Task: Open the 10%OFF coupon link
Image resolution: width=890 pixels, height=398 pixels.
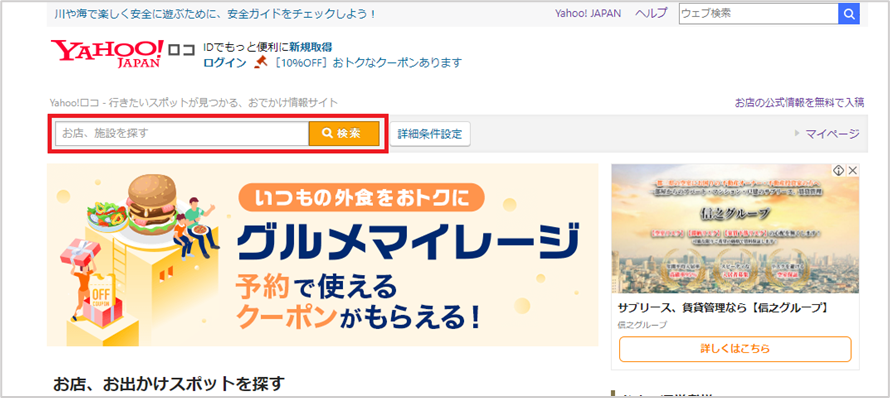Action: pyautogui.click(x=367, y=62)
